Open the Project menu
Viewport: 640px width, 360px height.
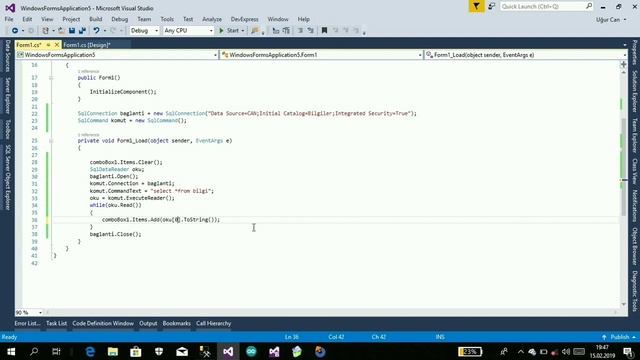(x=71, y=19)
